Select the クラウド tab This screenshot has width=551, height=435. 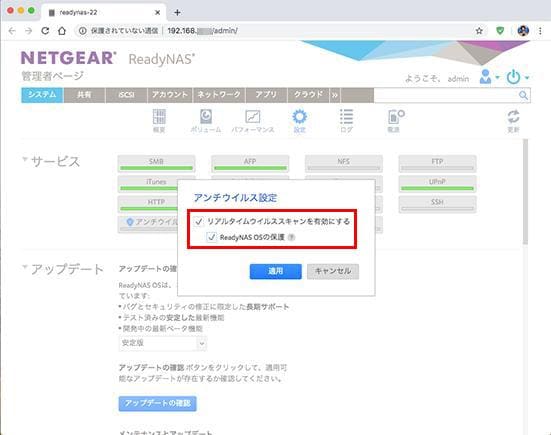click(x=308, y=95)
